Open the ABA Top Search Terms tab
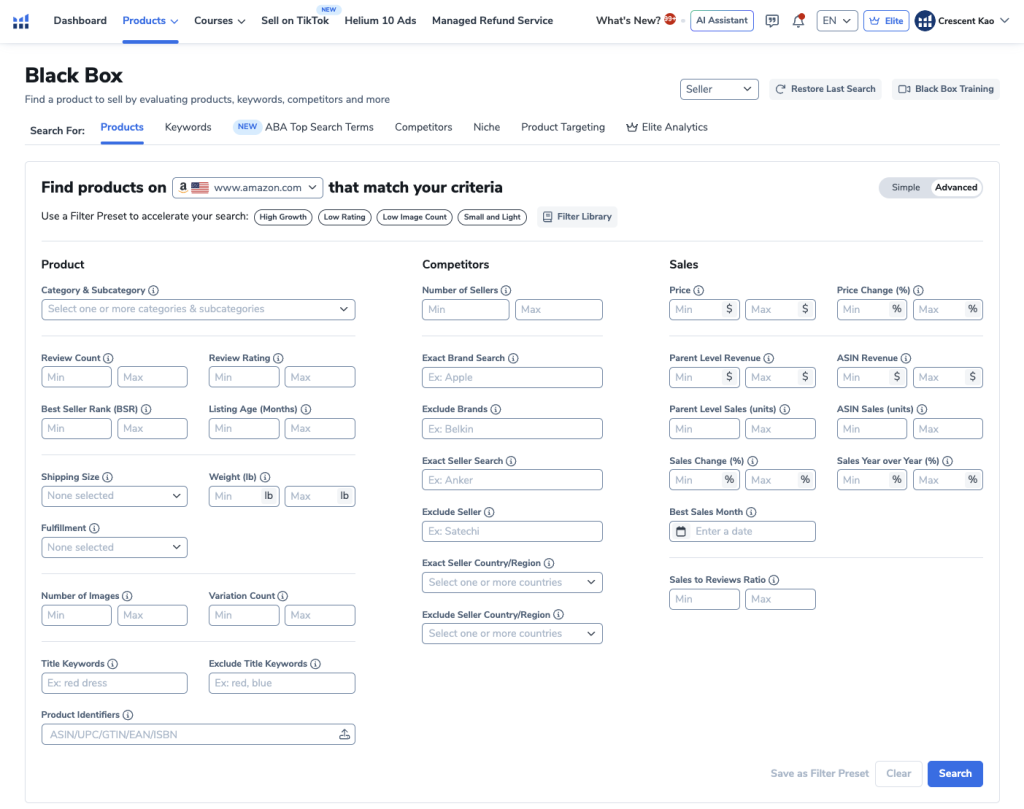1024x809 pixels. (x=318, y=128)
